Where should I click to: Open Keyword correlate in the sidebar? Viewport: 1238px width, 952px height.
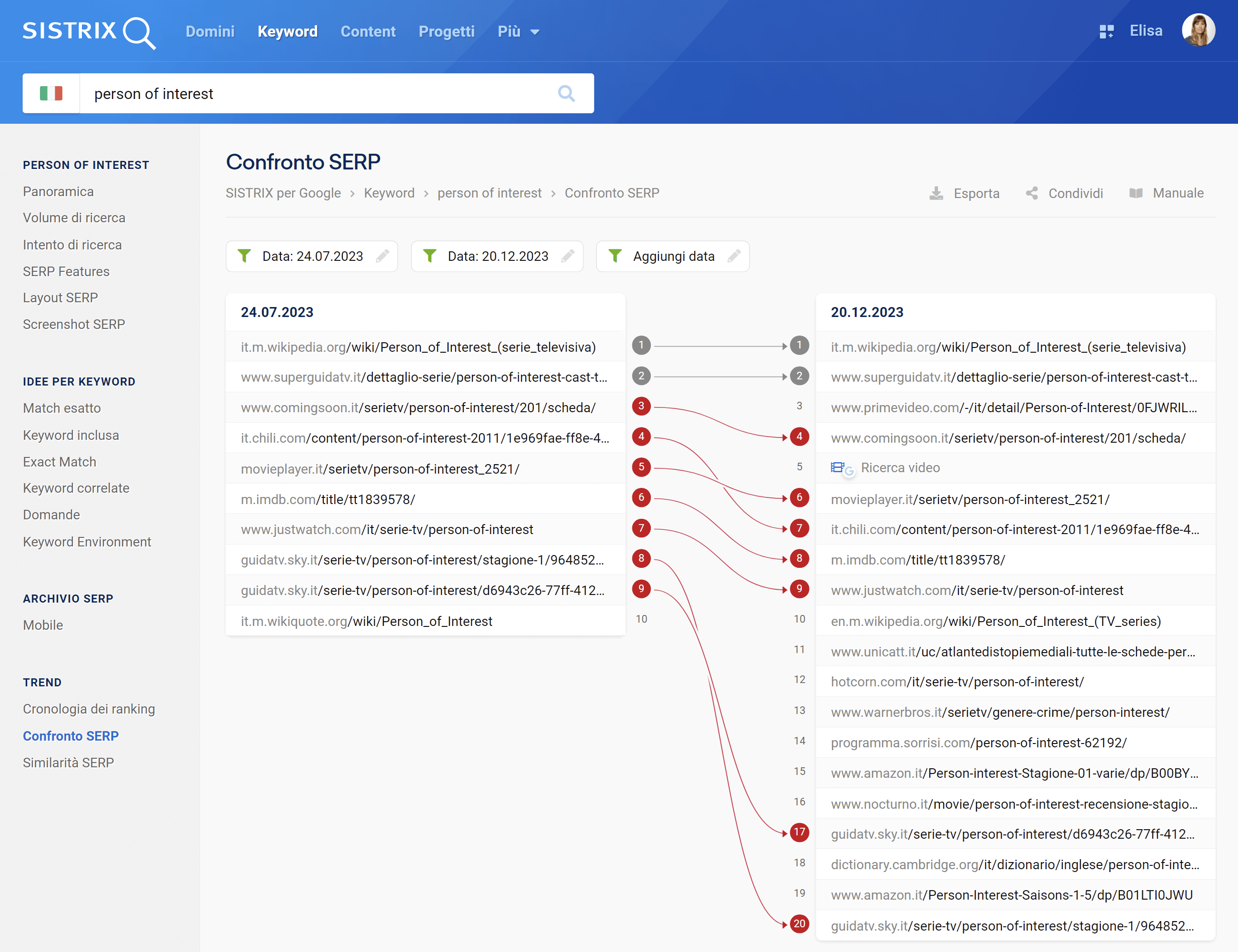pyautogui.click(x=77, y=488)
